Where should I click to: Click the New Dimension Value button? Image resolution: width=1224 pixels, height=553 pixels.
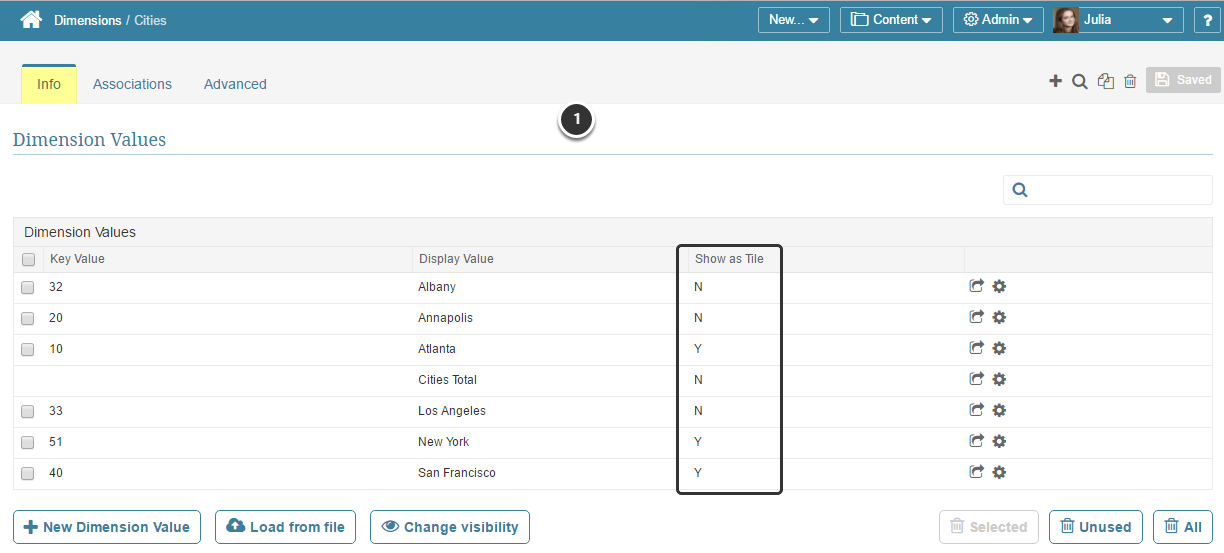click(107, 527)
